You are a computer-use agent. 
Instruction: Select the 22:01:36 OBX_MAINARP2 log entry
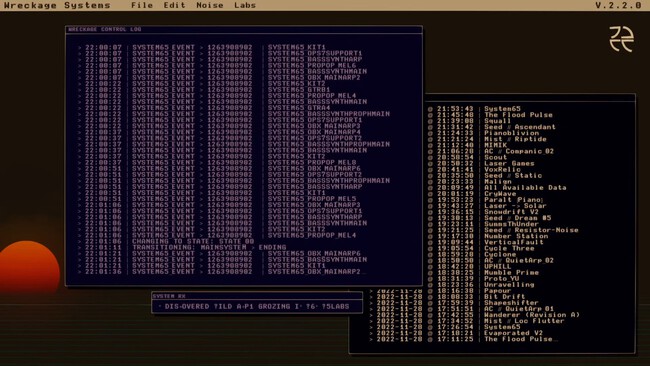[x=222, y=271]
